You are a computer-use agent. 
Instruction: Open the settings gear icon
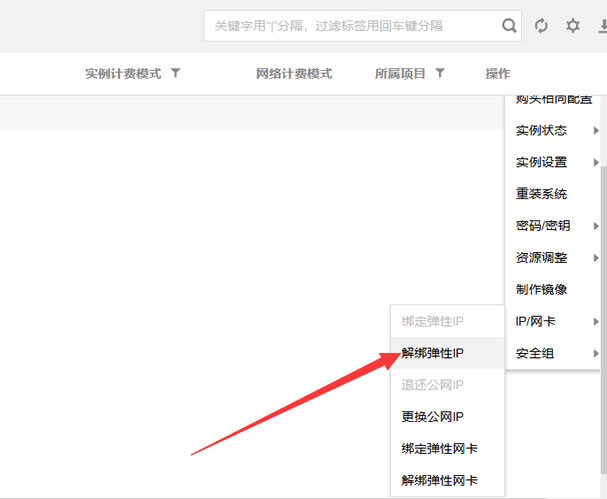pyautogui.click(x=573, y=26)
